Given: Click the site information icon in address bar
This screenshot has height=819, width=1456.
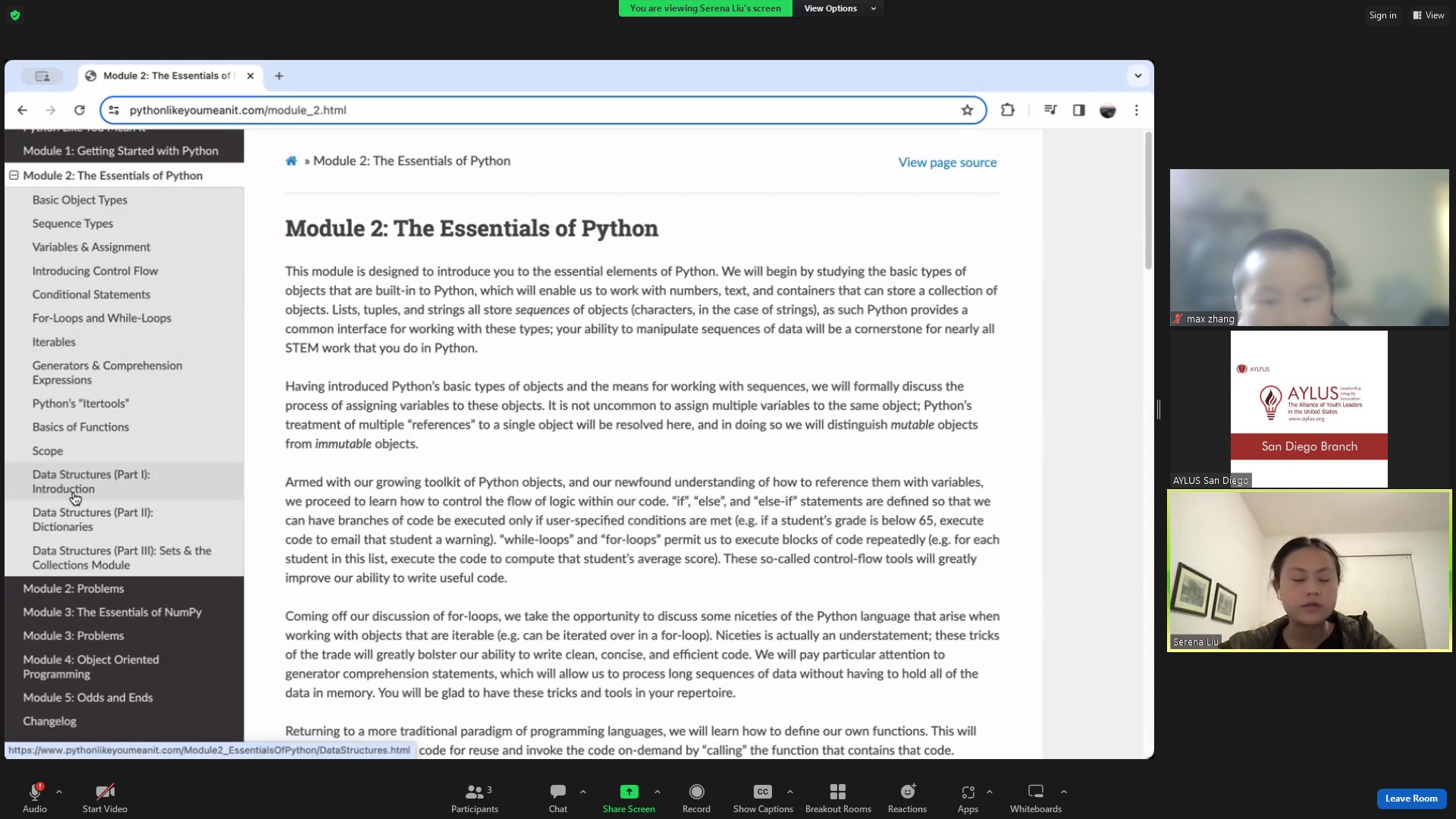Looking at the screenshot, I should (x=114, y=110).
